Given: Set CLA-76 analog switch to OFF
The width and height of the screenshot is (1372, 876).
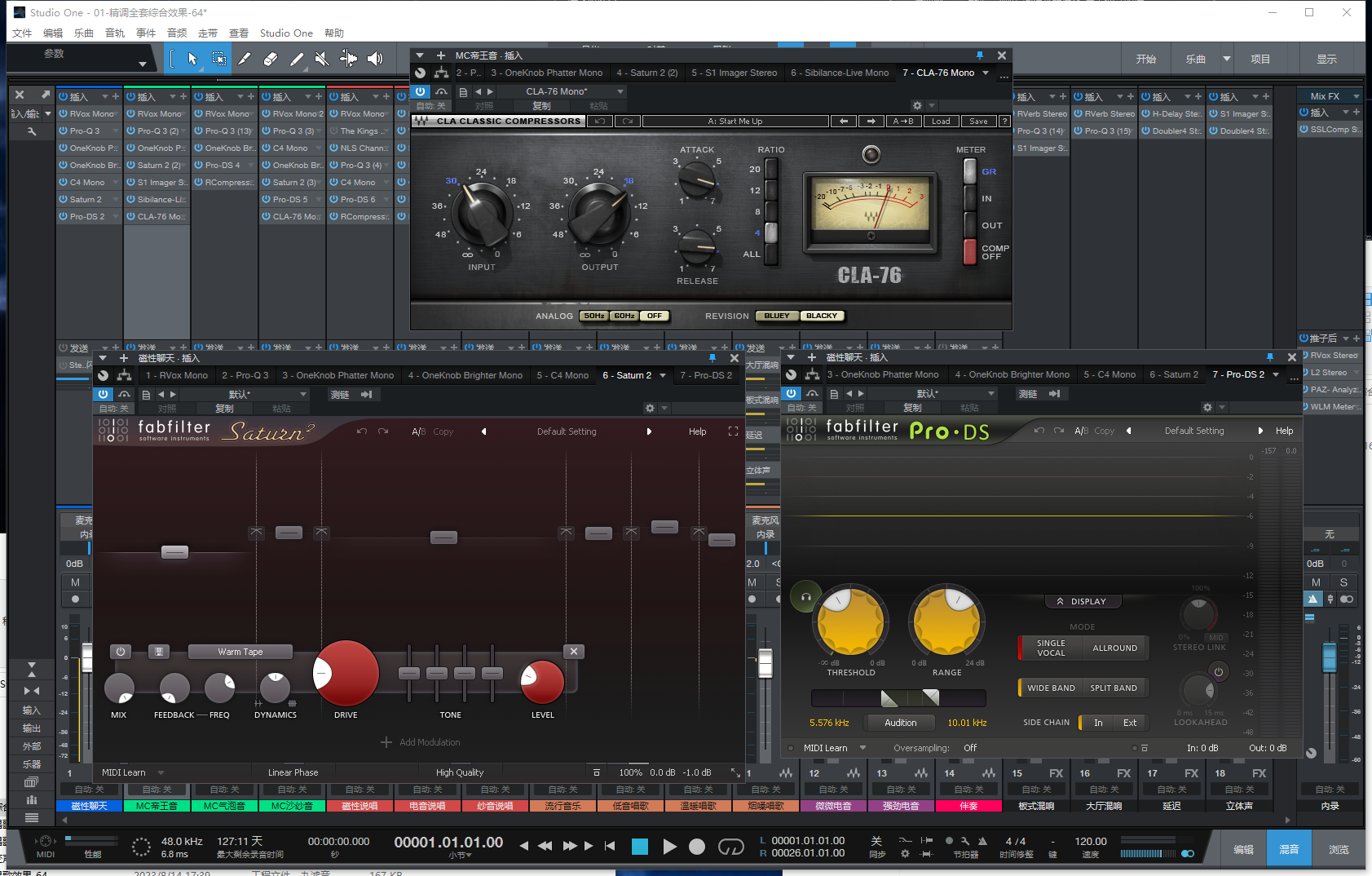Looking at the screenshot, I should [655, 316].
